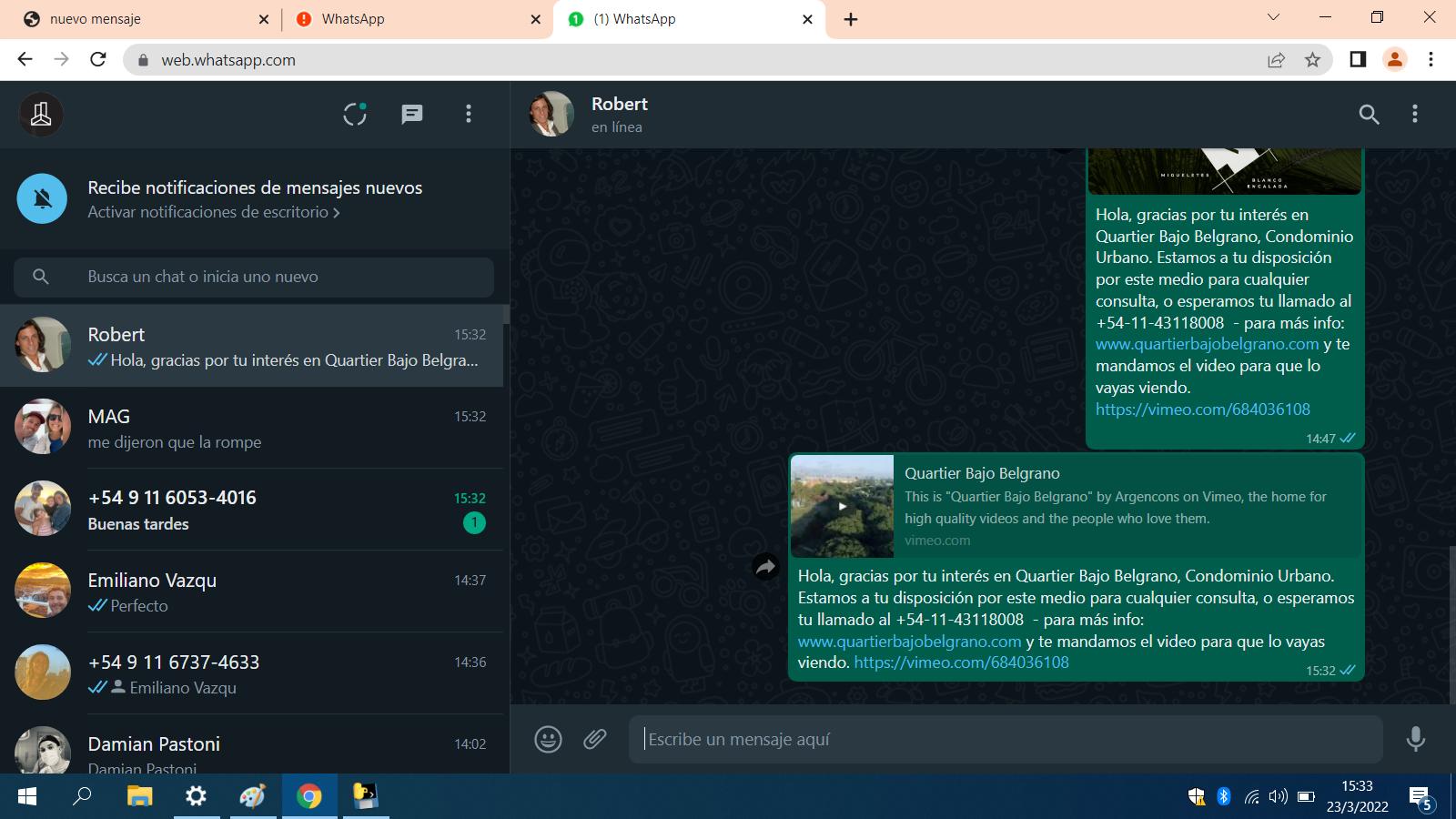
Task: Search messages in Robert chat
Action: [x=1369, y=114]
